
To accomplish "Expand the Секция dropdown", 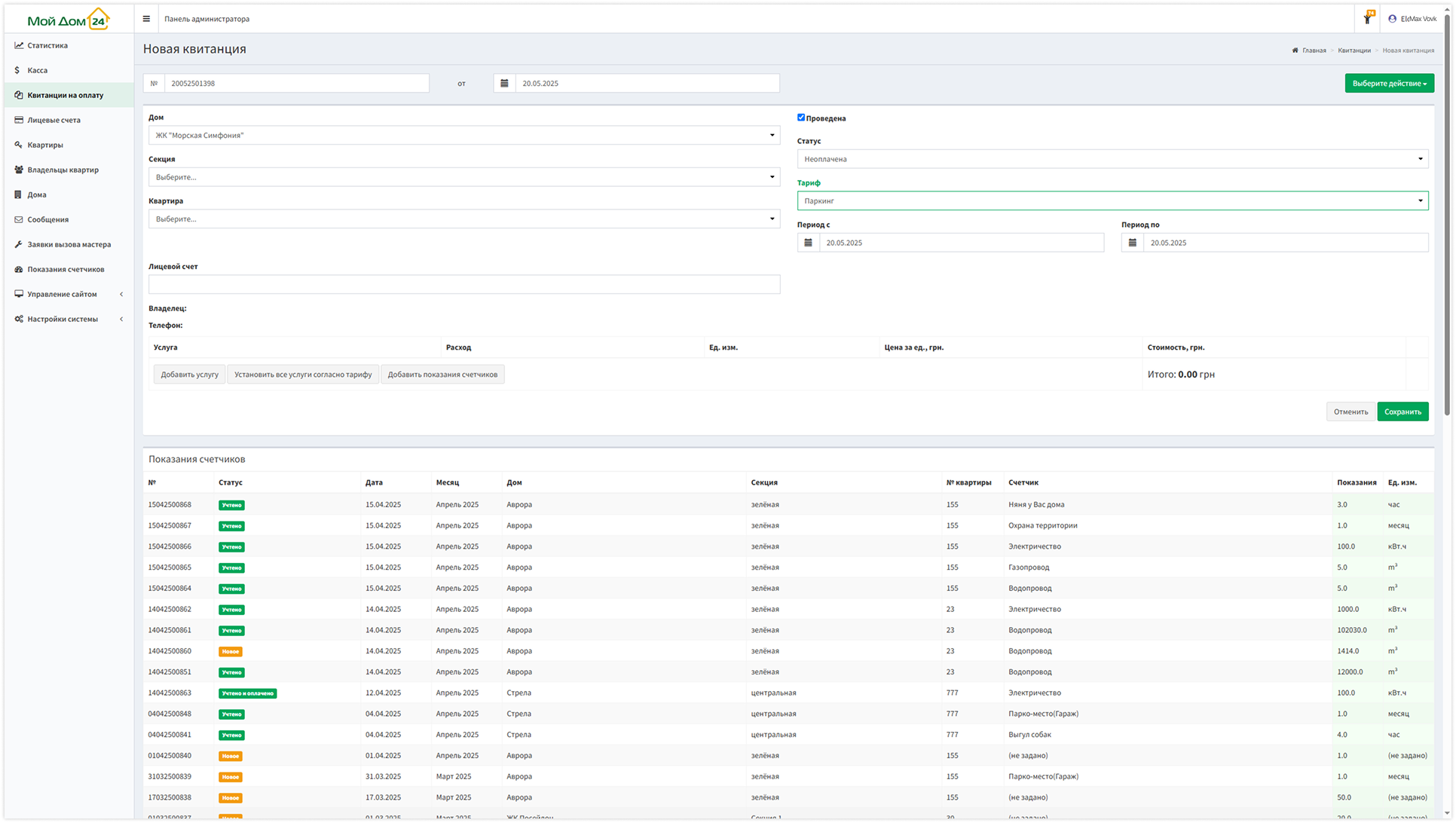I will [x=463, y=177].
